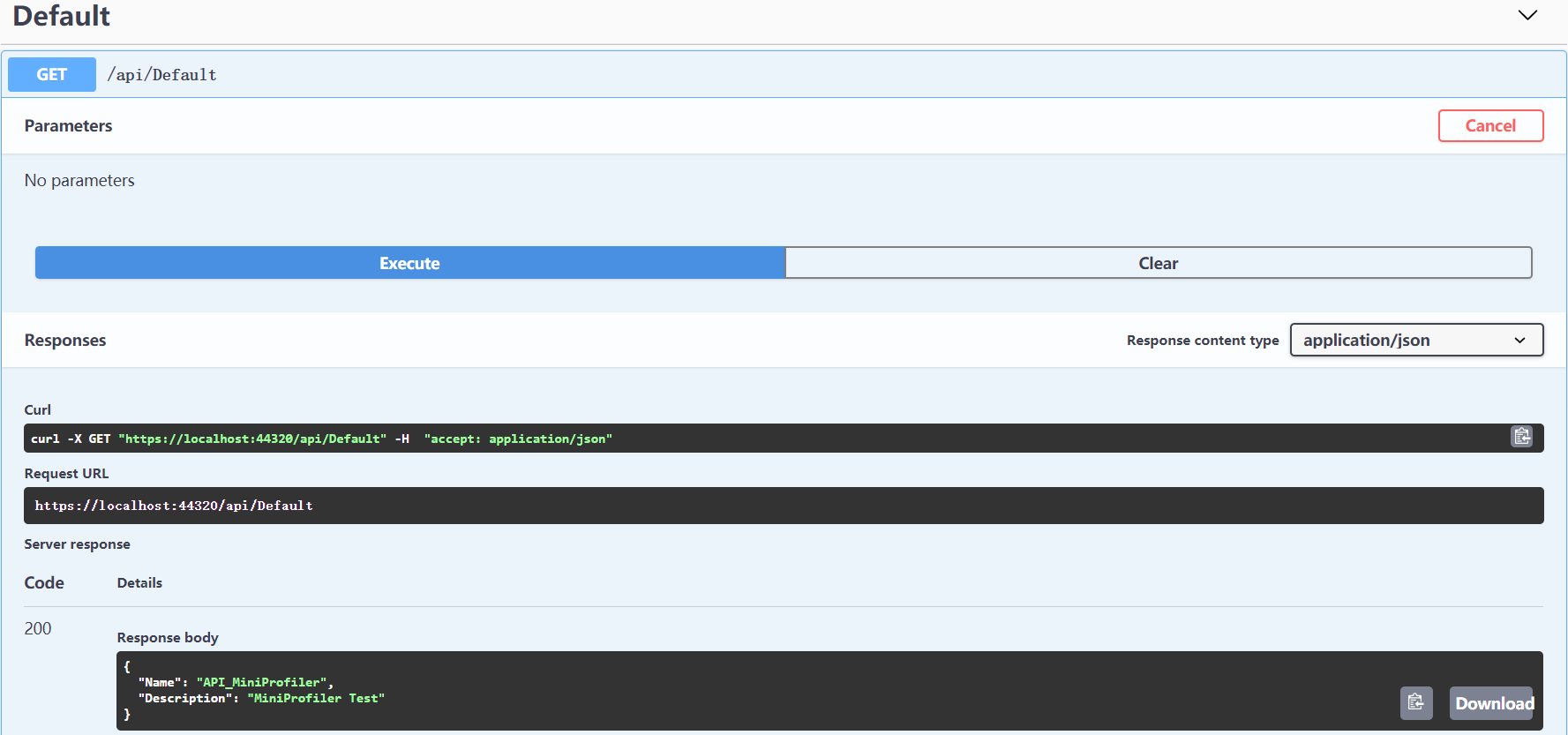The height and width of the screenshot is (735, 1568).
Task: Collapse the Default section chevron
Action: 1527,15
